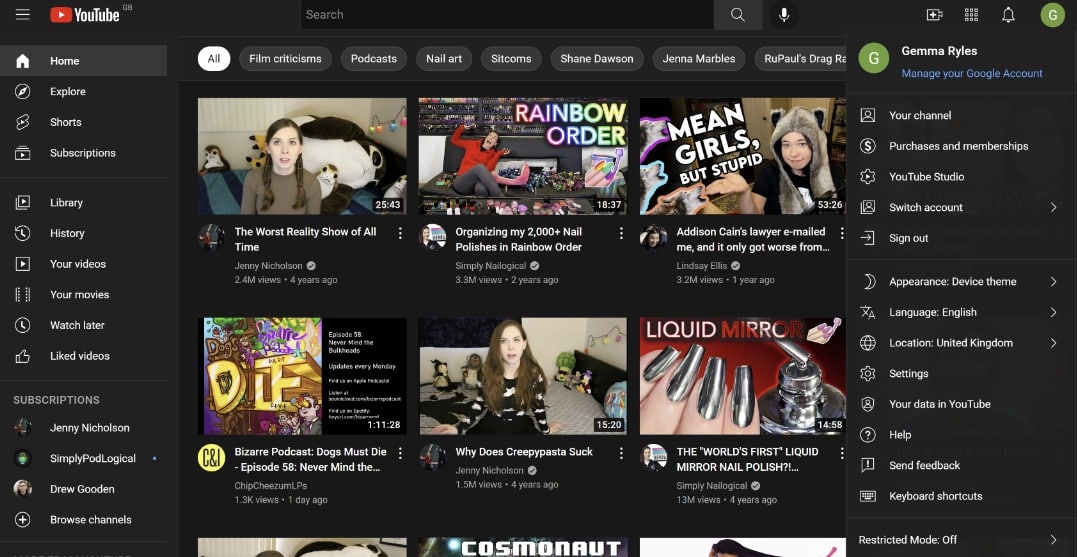The height and width of the screenshot is (557, 1077).
Task: Click the Browse channels plus icon
Action: coord(23,519)
